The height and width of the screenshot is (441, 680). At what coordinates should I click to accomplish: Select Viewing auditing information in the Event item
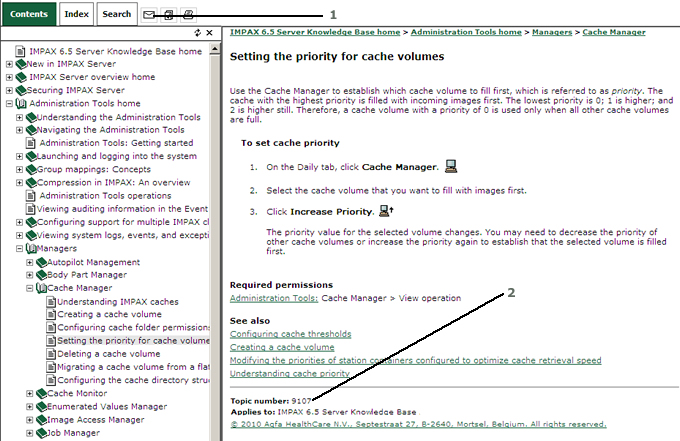click(122, 209)
